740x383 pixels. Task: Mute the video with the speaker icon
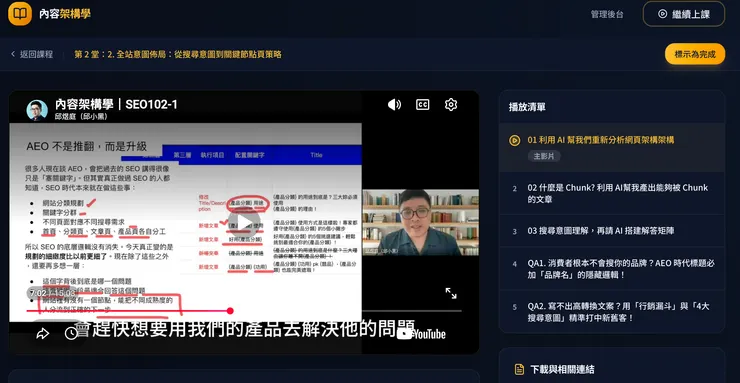(x=394, y=105)
